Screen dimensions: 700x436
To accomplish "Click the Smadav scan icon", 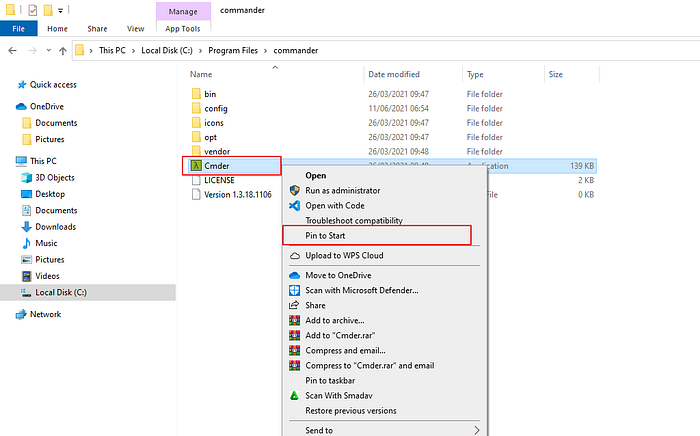I will click(294, 395).
